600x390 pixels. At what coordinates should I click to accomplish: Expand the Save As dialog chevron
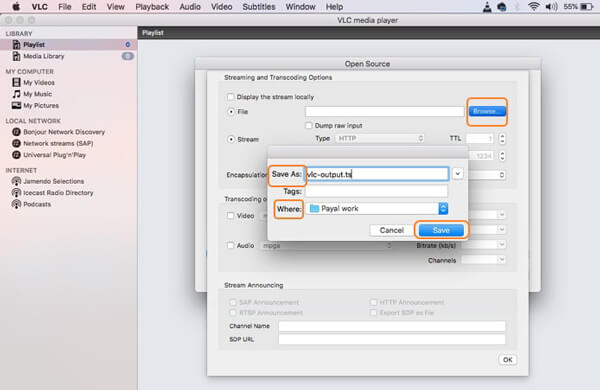(x=457, y=174)
